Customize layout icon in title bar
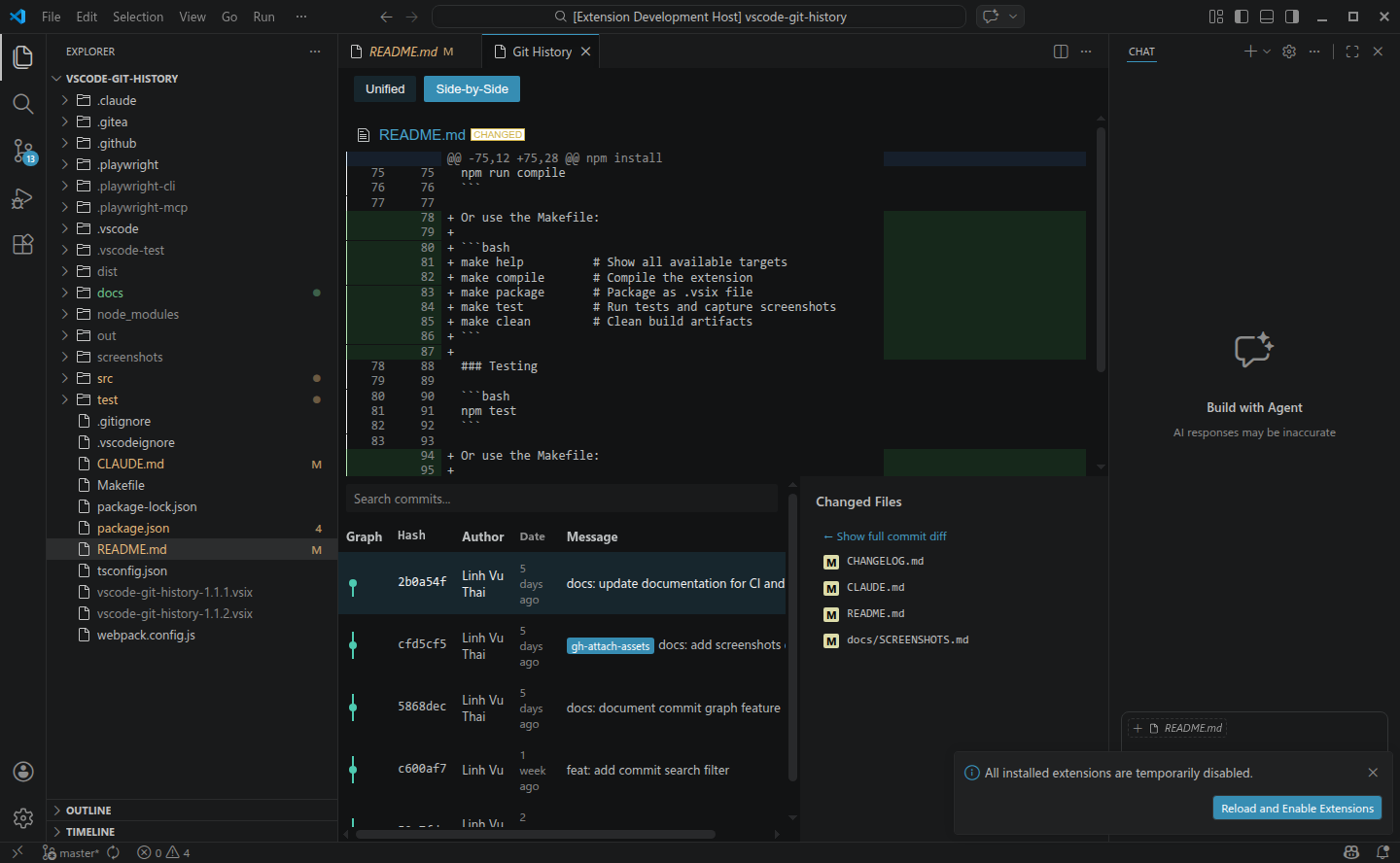This screenshot has height=863, width=1400. click(1216, 17)
